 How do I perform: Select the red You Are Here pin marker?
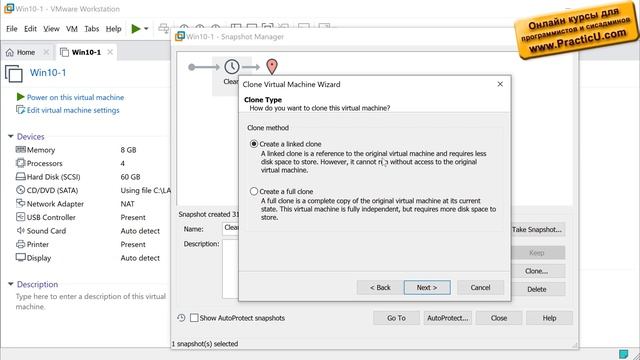point(272,67)
